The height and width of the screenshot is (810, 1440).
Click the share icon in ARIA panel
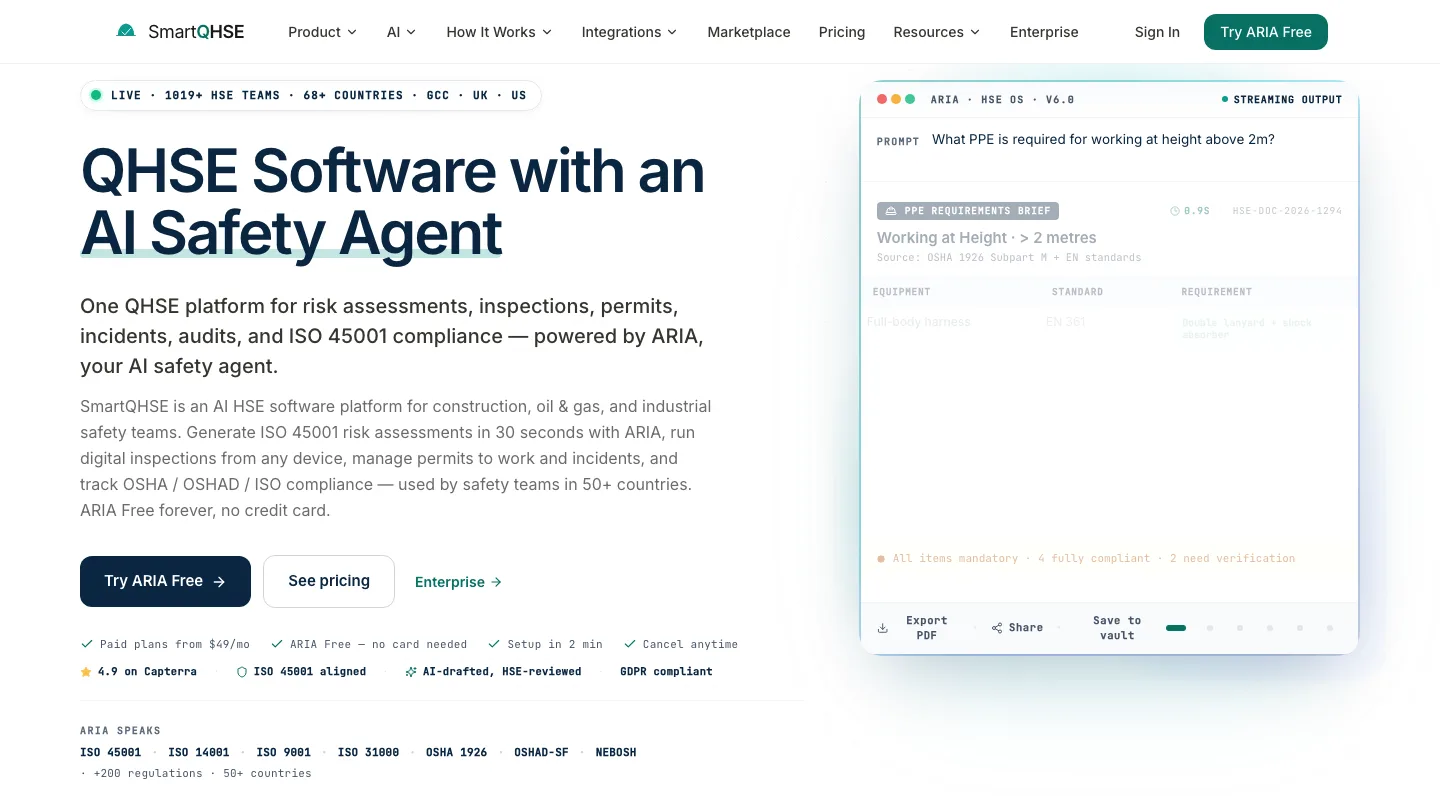(x=997, y=628)
